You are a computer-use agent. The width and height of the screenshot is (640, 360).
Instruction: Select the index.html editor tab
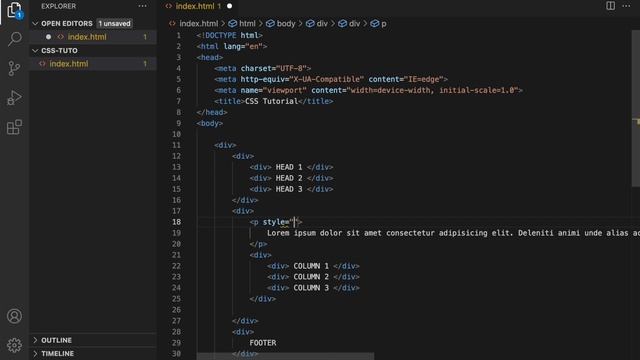click(x=198, y=6)
